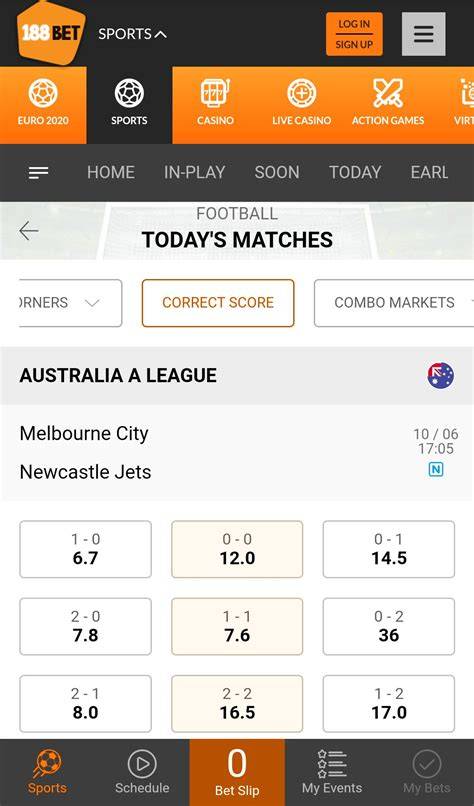Screen dimensions: 474x806
Task: Open the Combo Markets dropdown
Action: [394, 303]
